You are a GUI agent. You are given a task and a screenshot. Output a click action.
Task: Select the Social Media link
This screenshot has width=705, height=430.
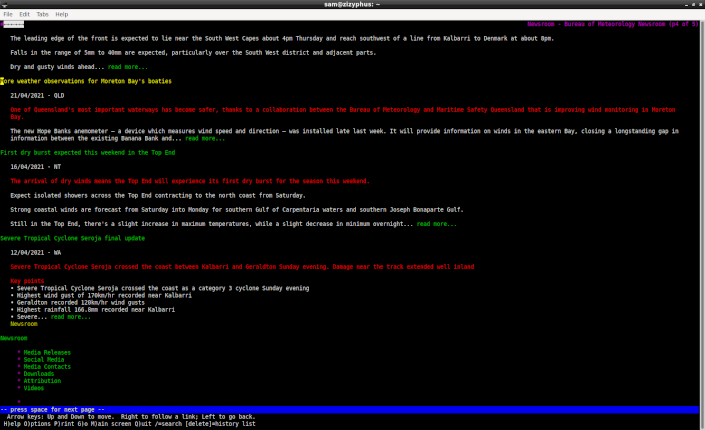(x=44, y=360)
